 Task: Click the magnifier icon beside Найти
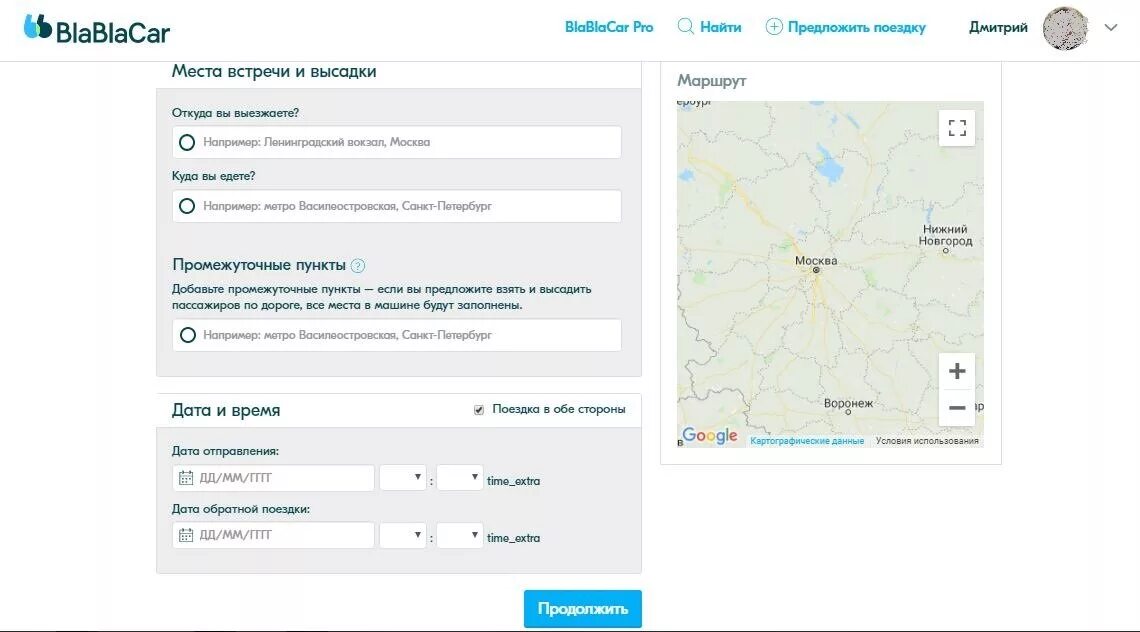[x=685, y=27]
